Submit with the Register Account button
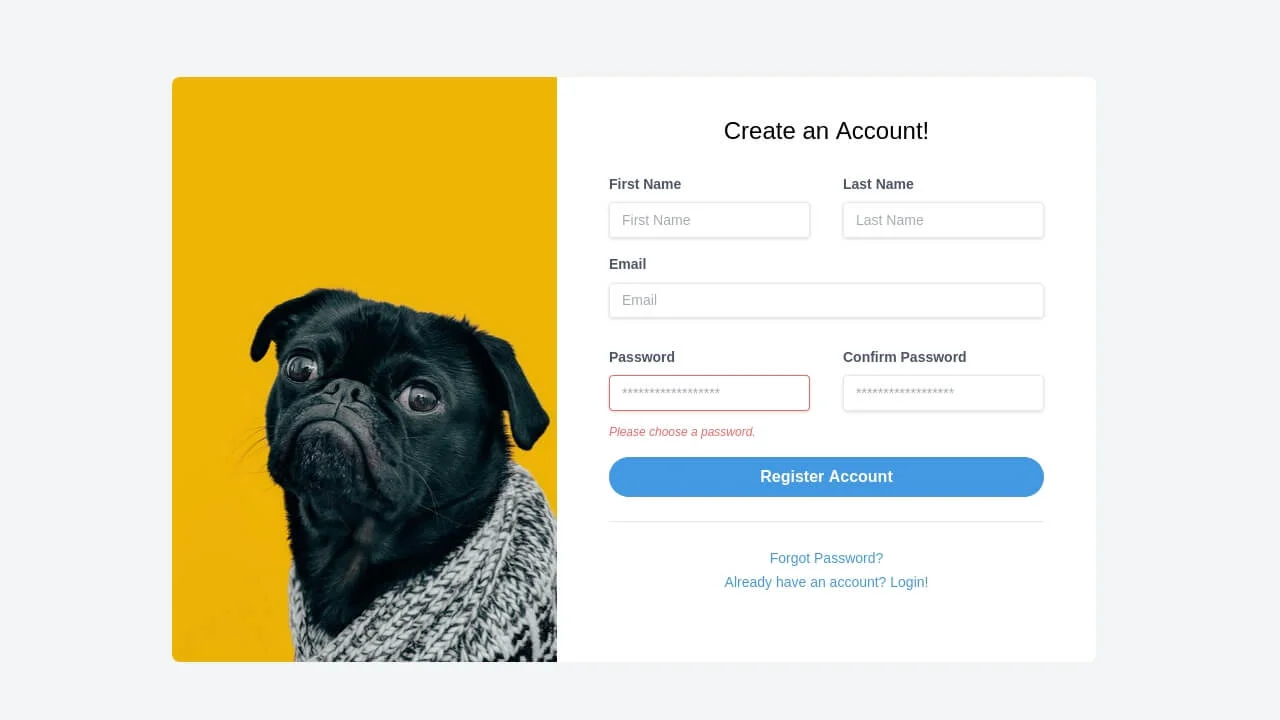1280x720 pixels. (x=826, y=477)
